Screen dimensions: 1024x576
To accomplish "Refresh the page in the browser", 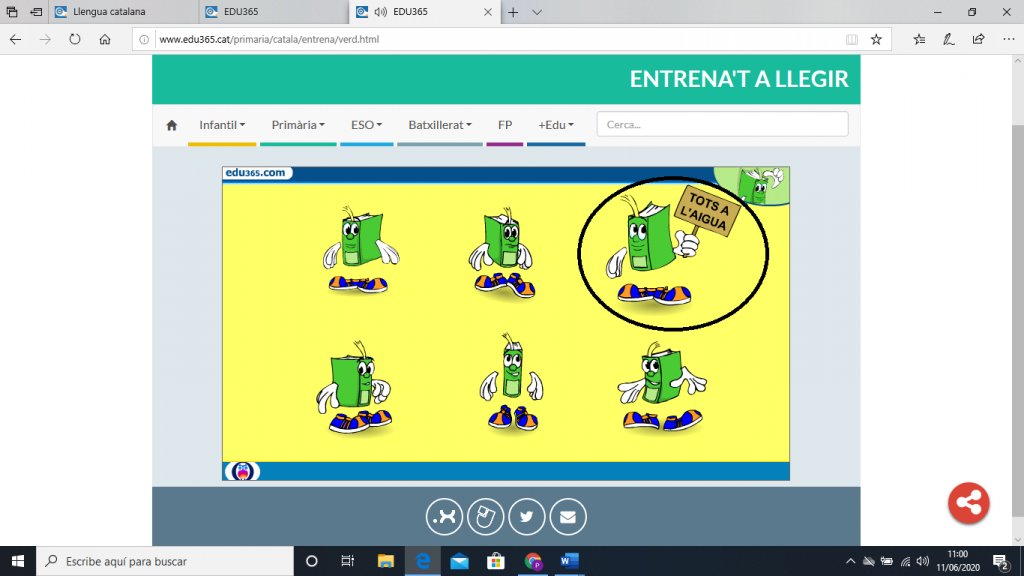I will point(75,40).
